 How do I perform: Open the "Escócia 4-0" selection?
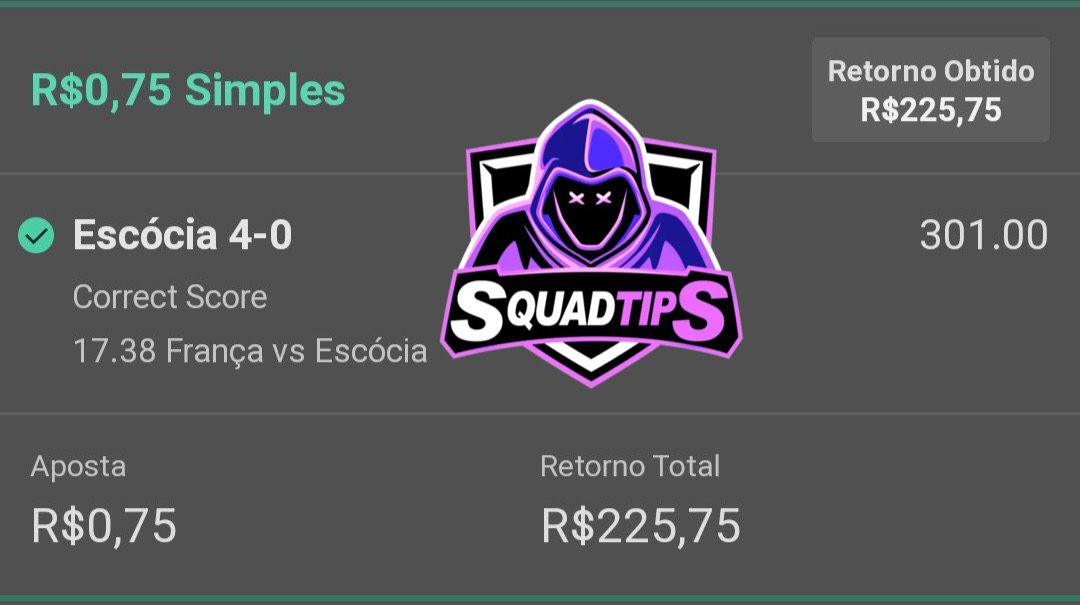182,236
